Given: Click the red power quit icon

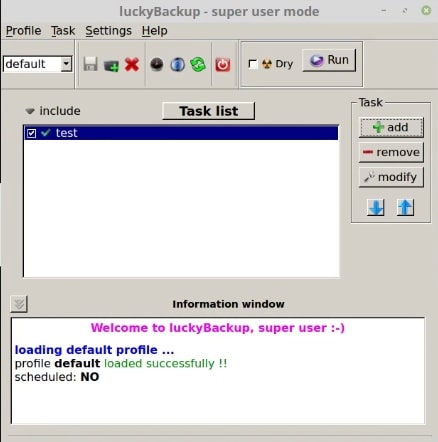Looking at the screenshot, I should pyautogui.click(x=223, y=64).
